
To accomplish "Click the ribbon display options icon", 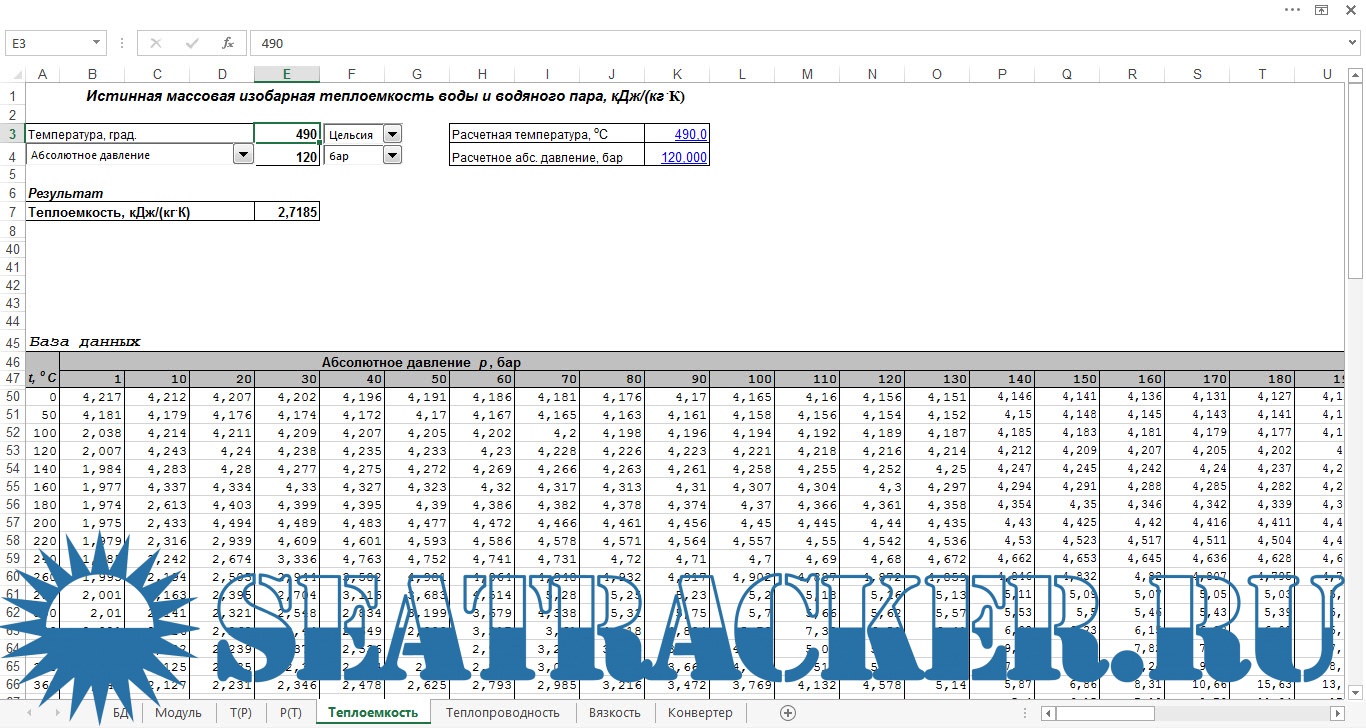I will (1321, 9).
